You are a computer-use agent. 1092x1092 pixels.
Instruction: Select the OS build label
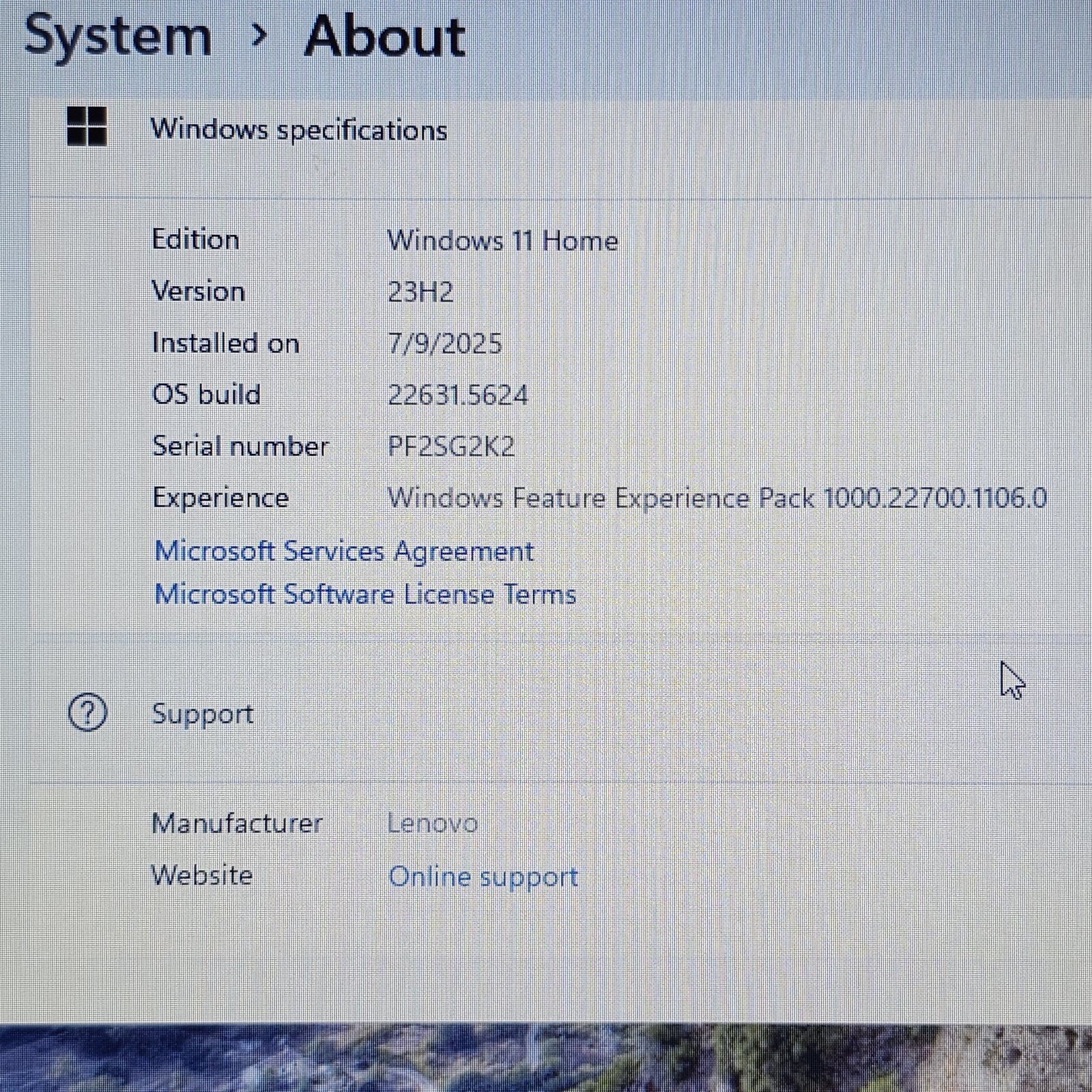coord(206,394)
